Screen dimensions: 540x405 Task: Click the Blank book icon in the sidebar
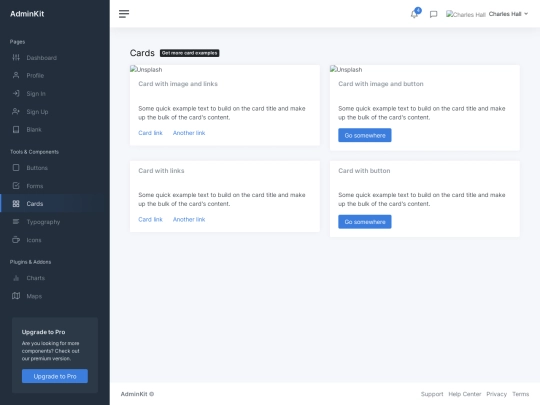coord(16,129)
